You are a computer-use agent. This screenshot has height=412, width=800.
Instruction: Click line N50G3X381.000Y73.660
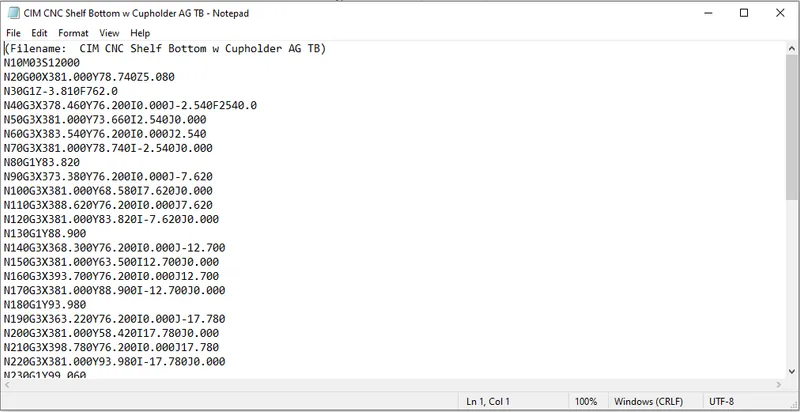click(105, 120)
